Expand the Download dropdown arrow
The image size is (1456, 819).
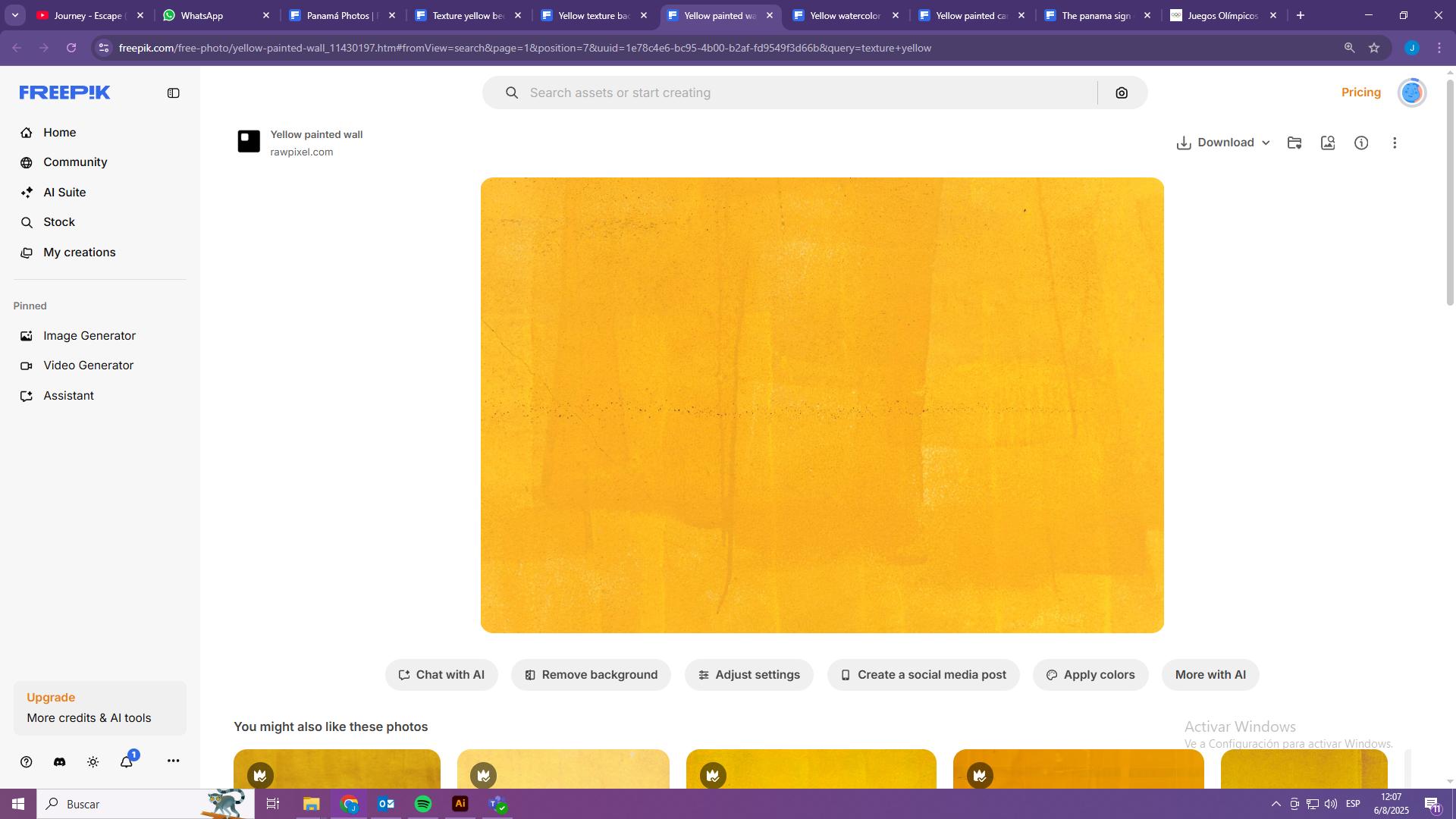coord(1266,143)
